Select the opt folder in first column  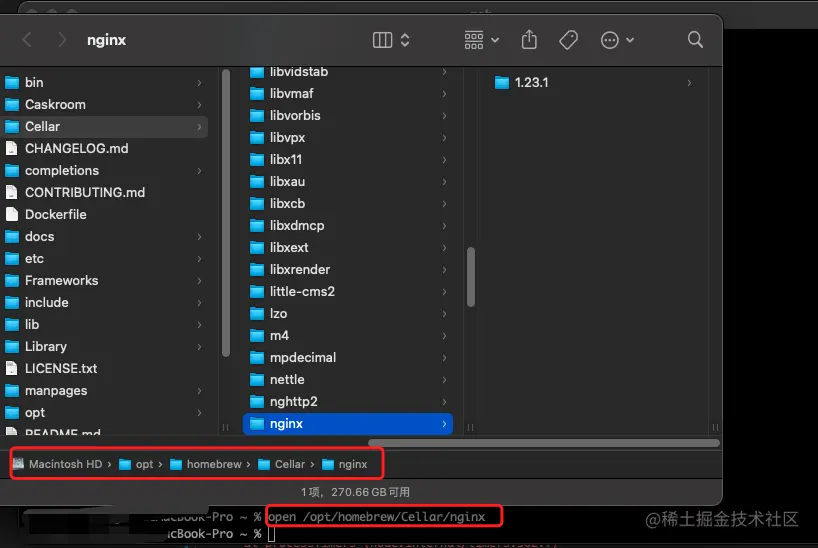[104, 412]
